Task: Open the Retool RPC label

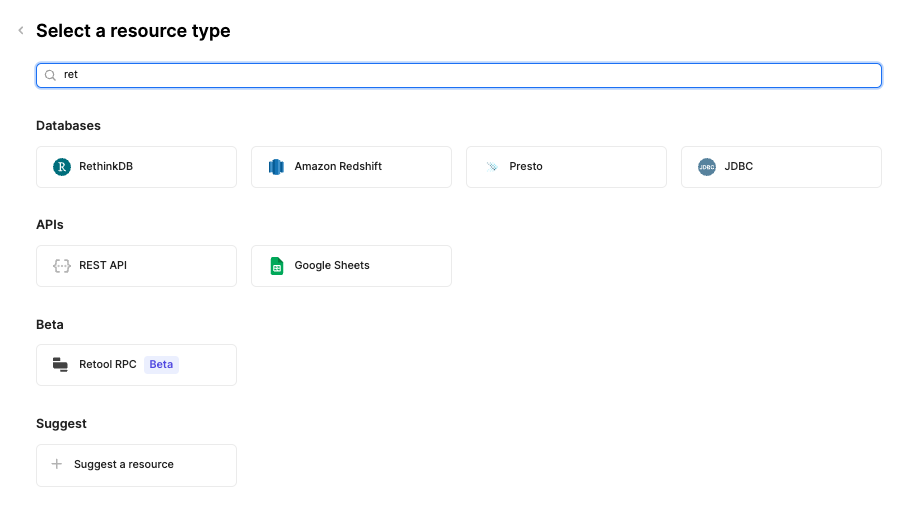Action: point(108,364)
